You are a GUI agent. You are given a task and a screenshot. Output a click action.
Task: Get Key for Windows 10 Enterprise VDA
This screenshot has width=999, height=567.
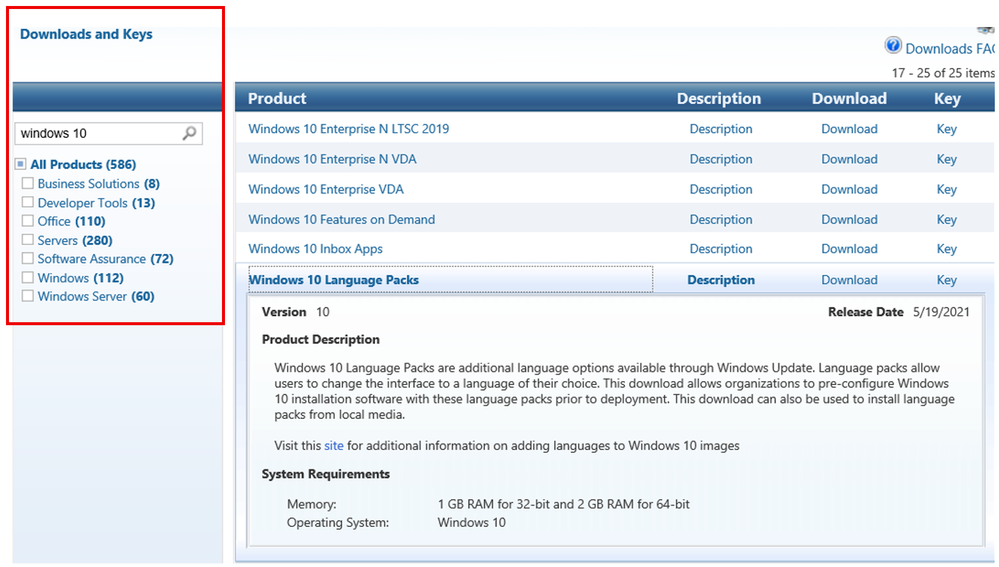(x=947, y=190)
